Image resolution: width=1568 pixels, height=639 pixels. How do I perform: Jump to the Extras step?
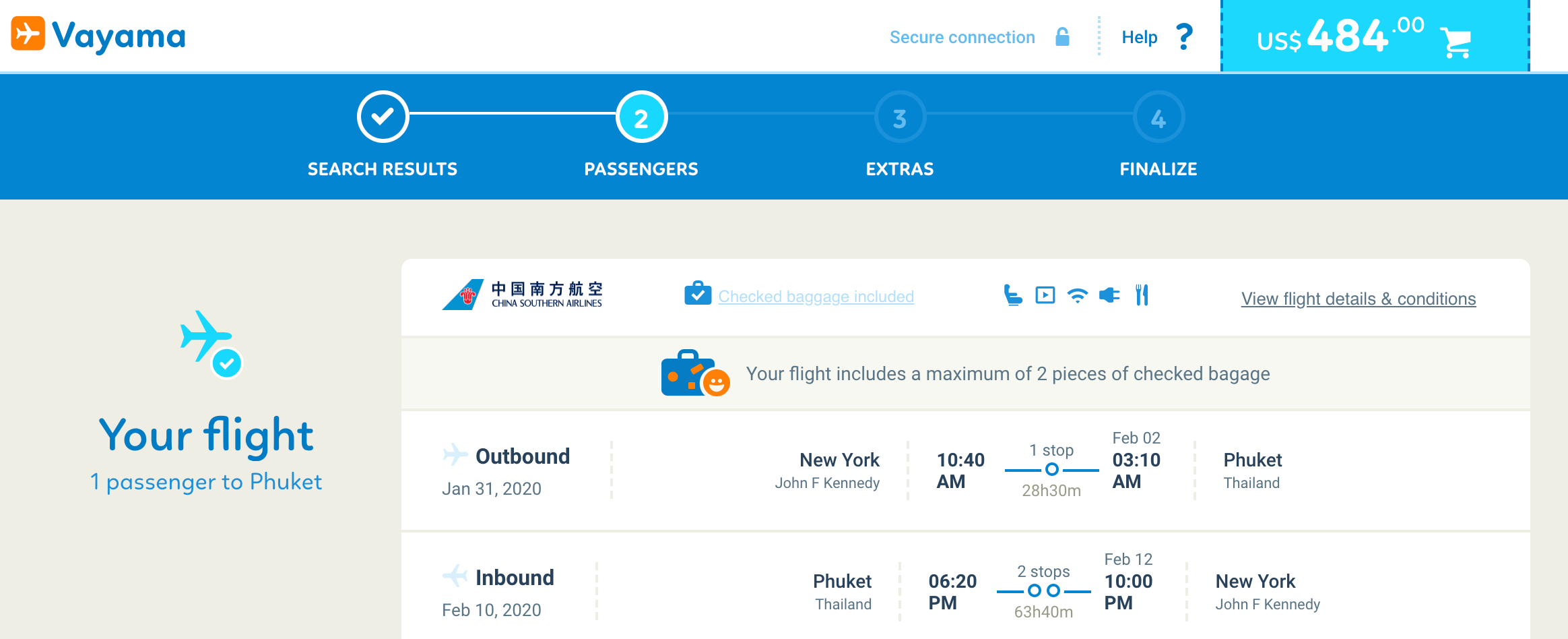click(x=900, y=117)
